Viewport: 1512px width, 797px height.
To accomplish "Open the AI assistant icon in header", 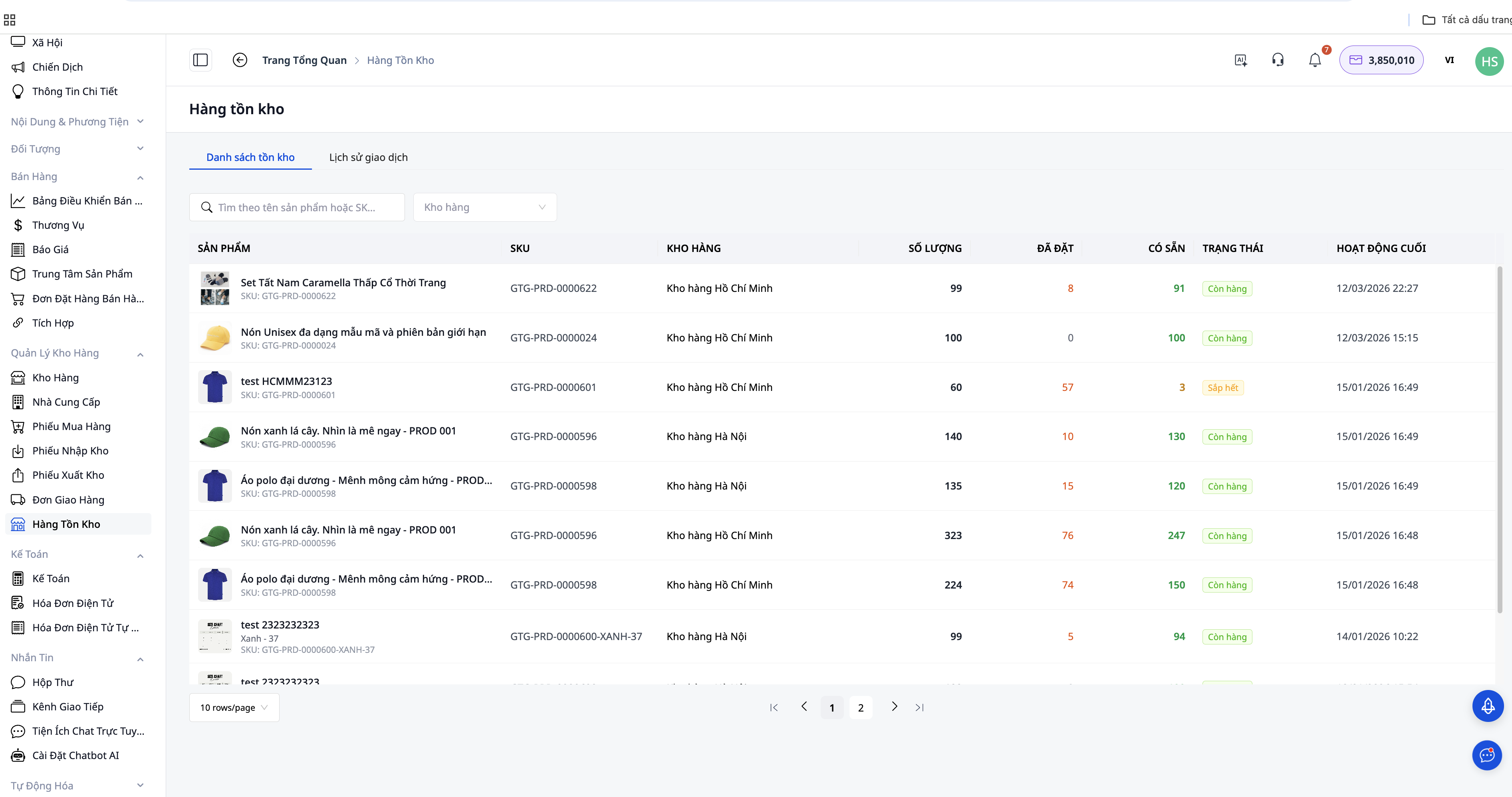I will pos(1240,60).
